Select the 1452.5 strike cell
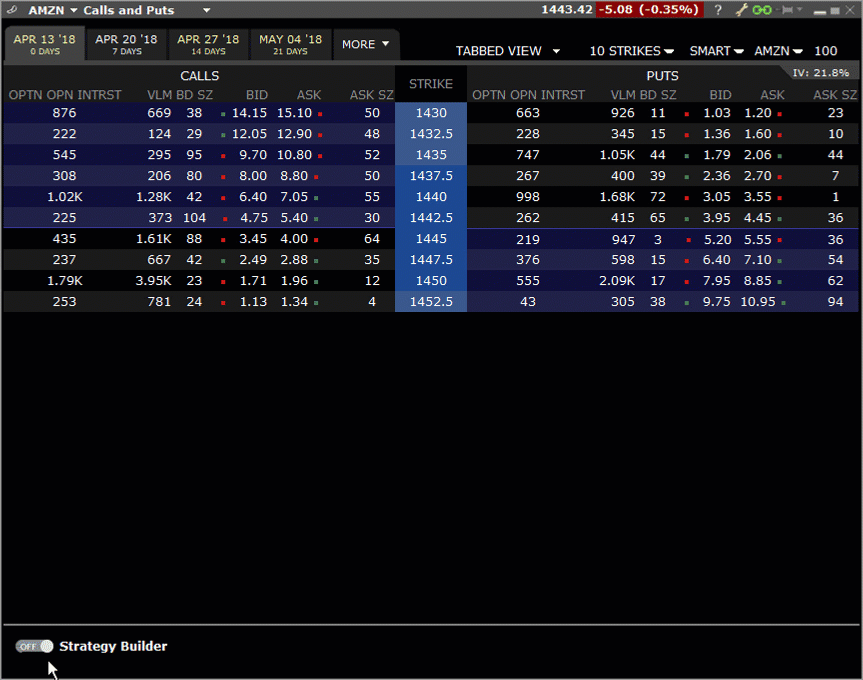Image resolution: width=863 pixels, height=680 pixels. coord(431,301)
